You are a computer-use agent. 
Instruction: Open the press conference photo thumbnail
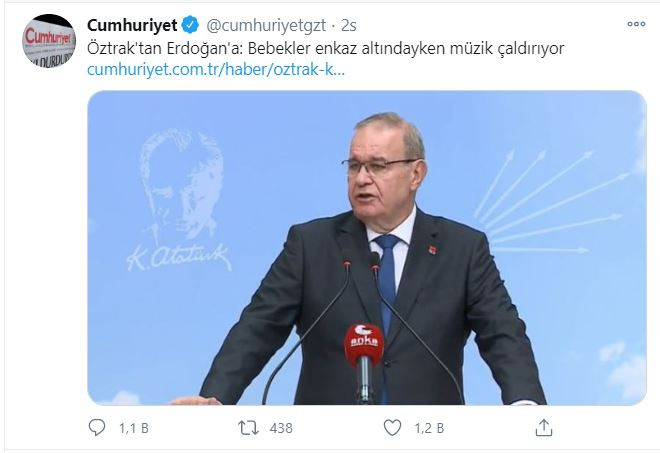pyautogui.click(x=367, y=248)
